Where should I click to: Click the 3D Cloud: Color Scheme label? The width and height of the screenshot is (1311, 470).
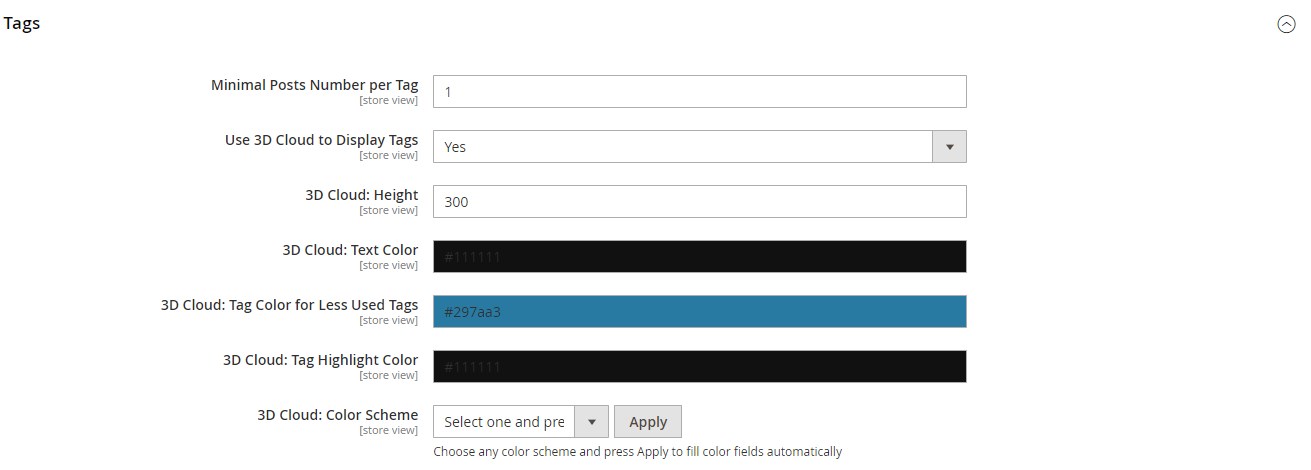pos(337,415)
